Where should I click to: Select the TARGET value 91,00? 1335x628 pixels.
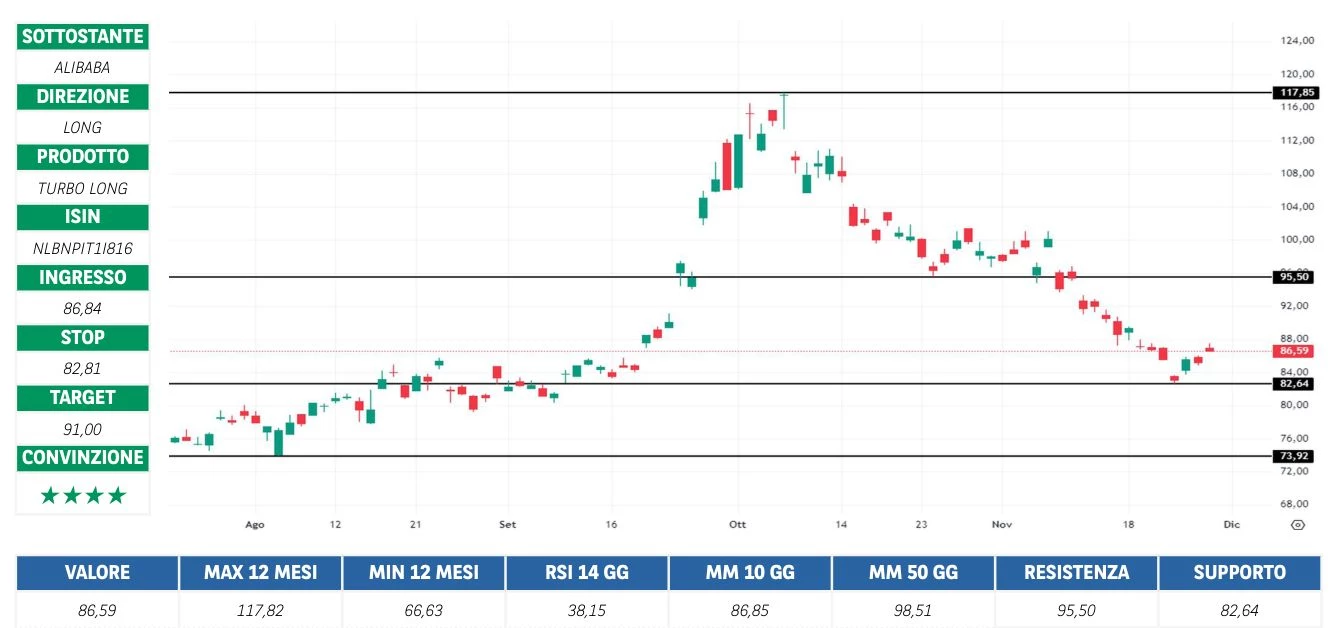point(83,429)
